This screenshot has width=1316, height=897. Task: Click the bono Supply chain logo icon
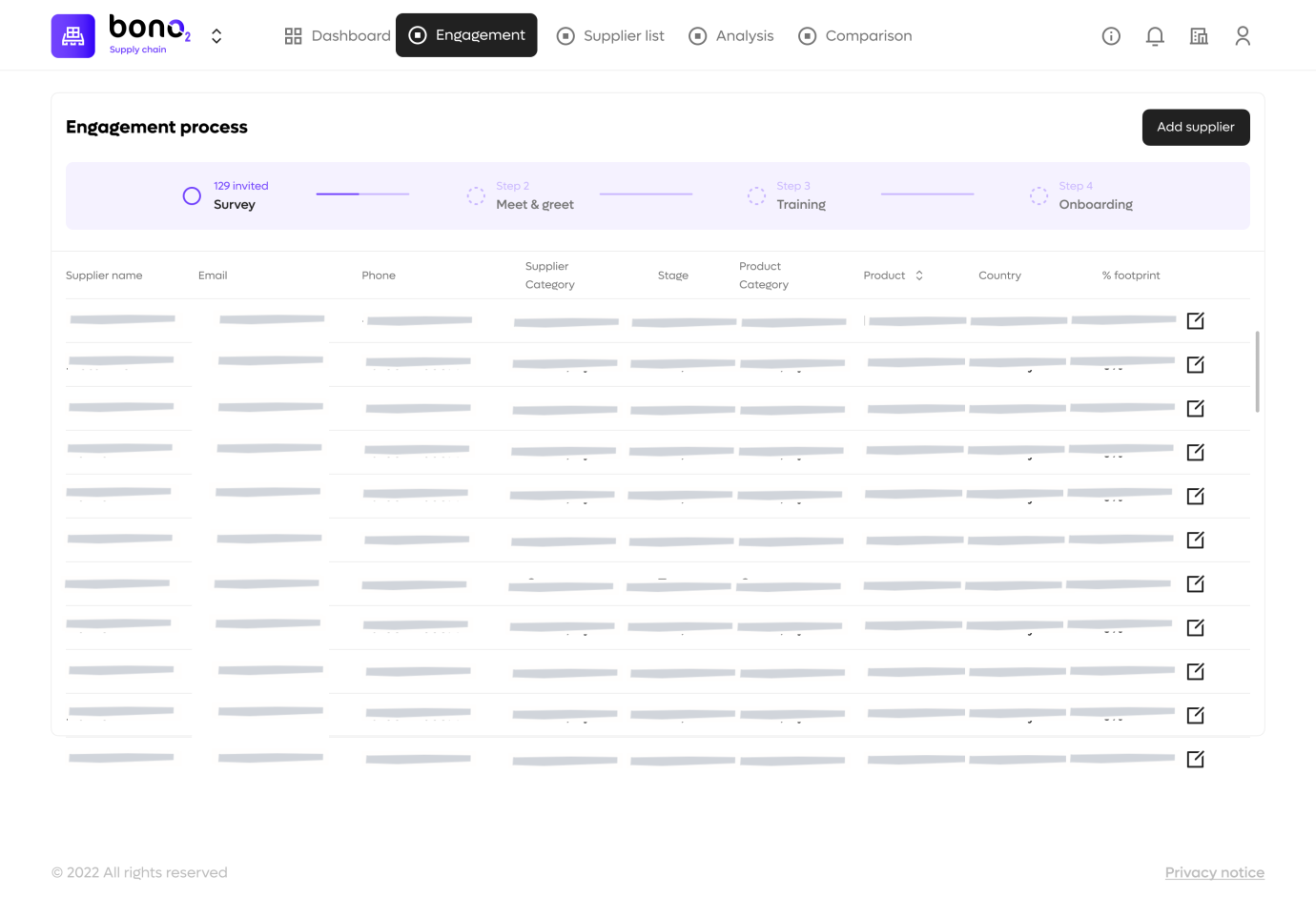[72, 36]
